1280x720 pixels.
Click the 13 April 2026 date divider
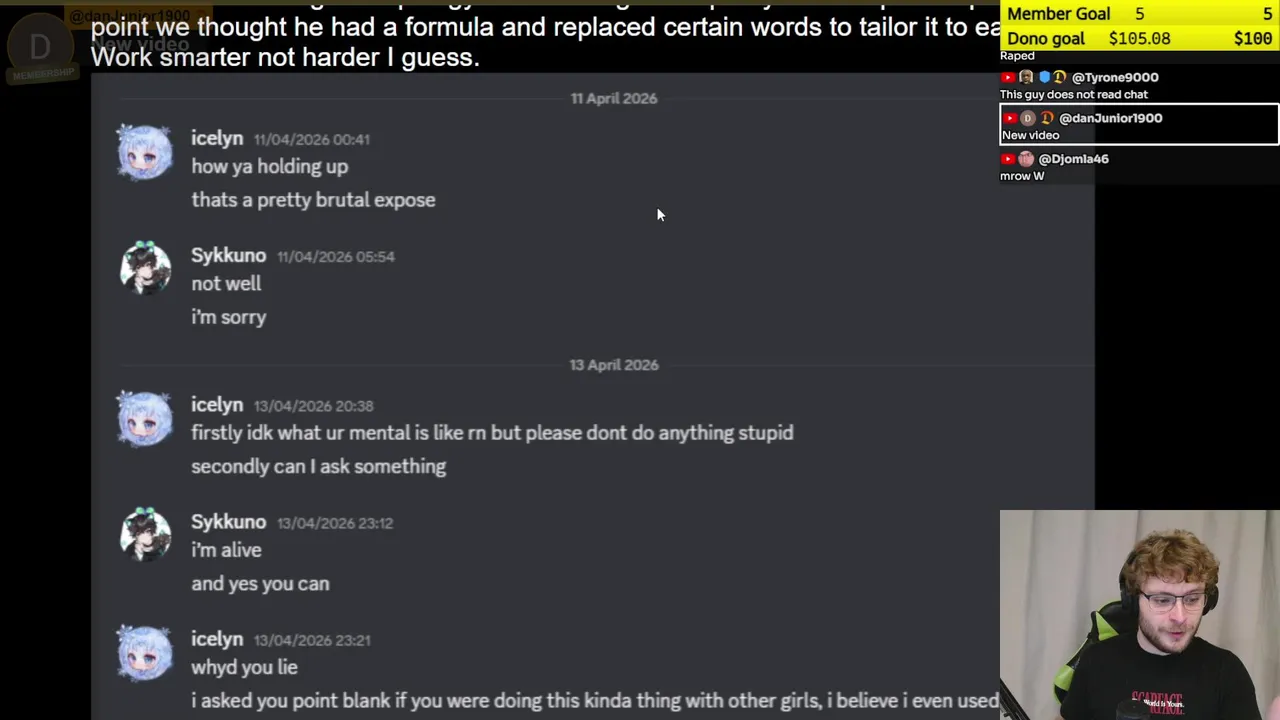tap(614, 365)
